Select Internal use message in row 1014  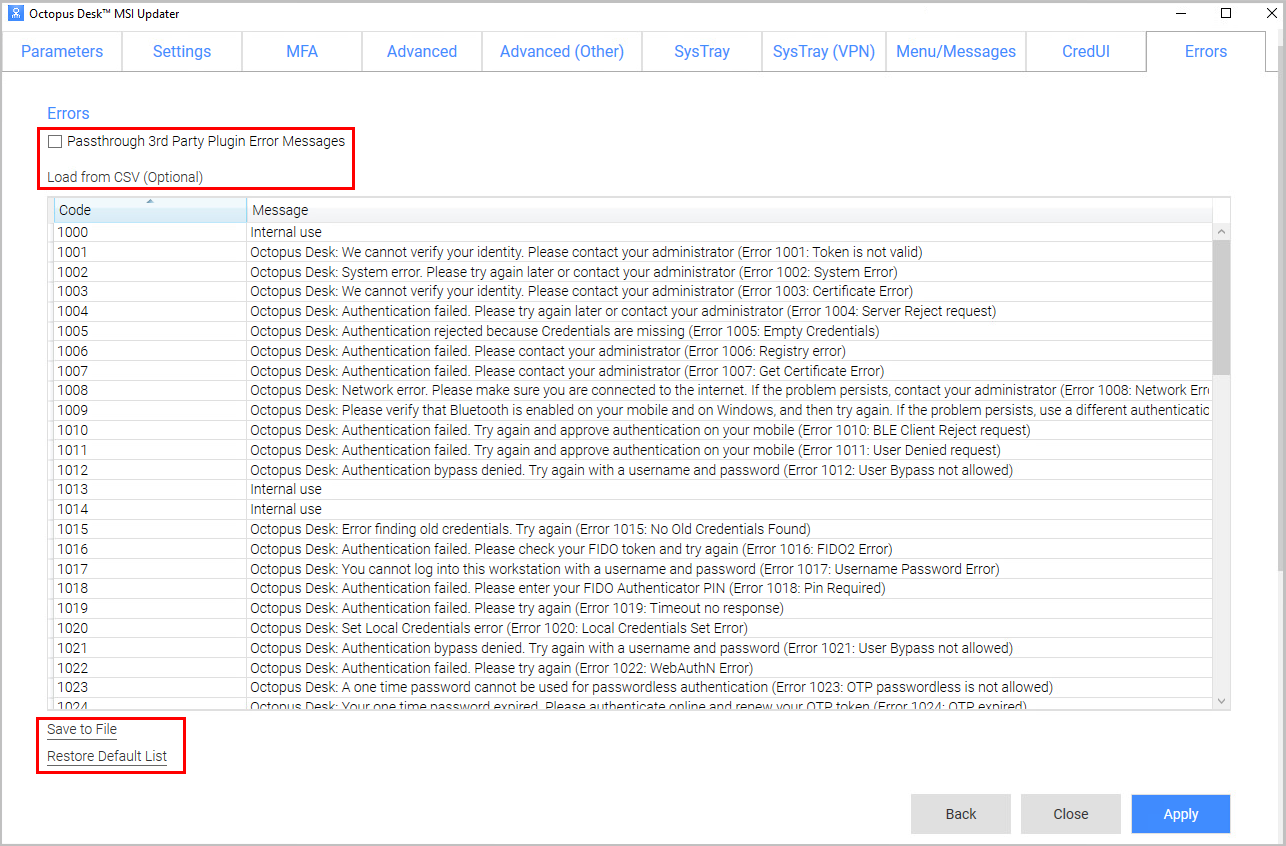[x=730, y=509]
